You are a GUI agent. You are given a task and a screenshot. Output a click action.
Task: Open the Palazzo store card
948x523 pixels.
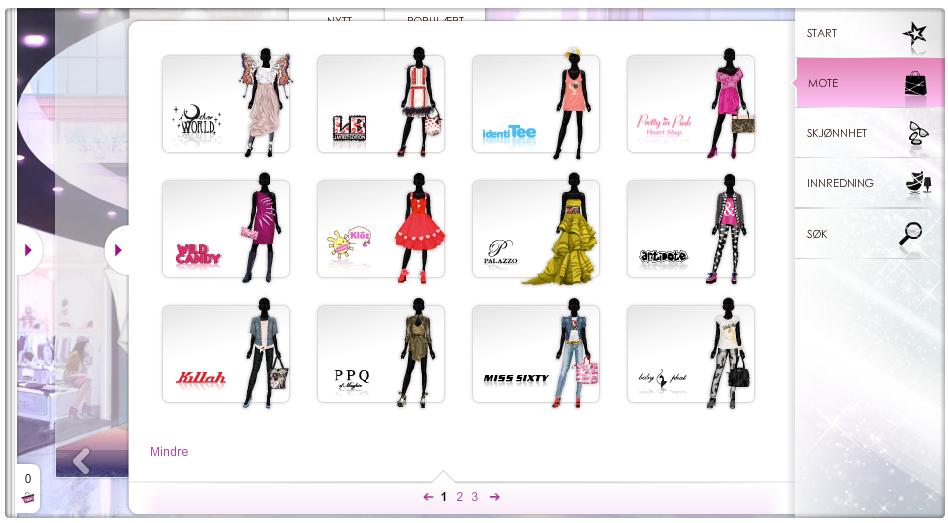click(536, 229)
